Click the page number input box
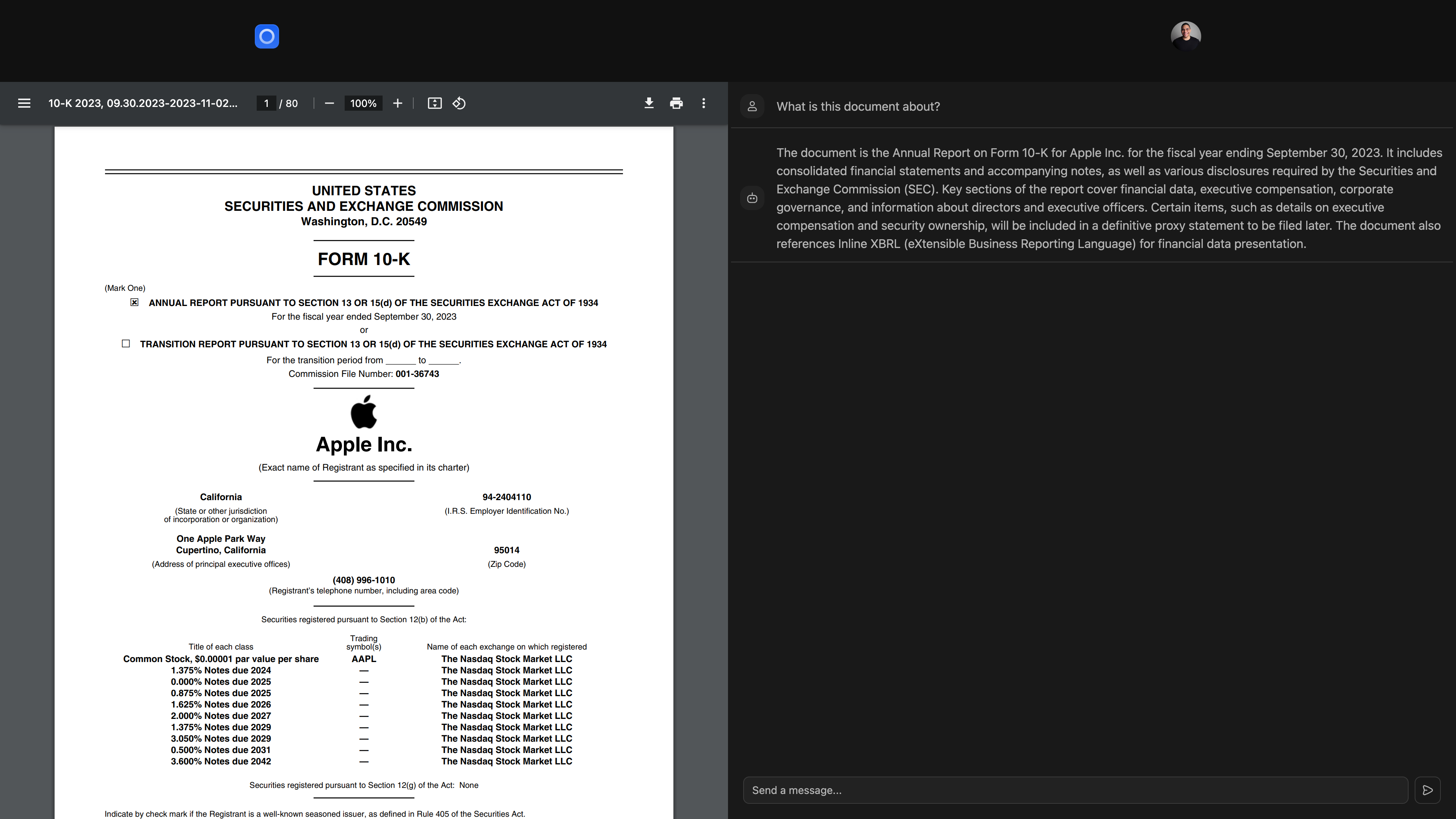This screenshot has width=1456, height=819. (266, 104)
